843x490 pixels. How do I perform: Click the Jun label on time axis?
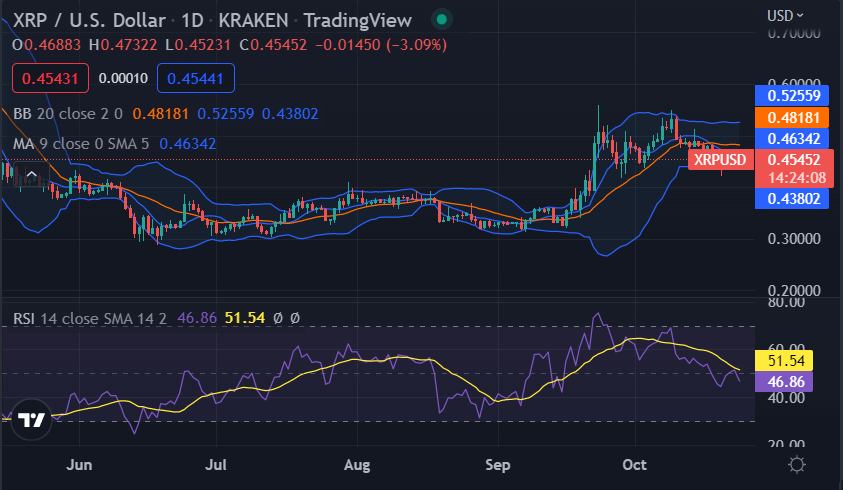[79, 465]
